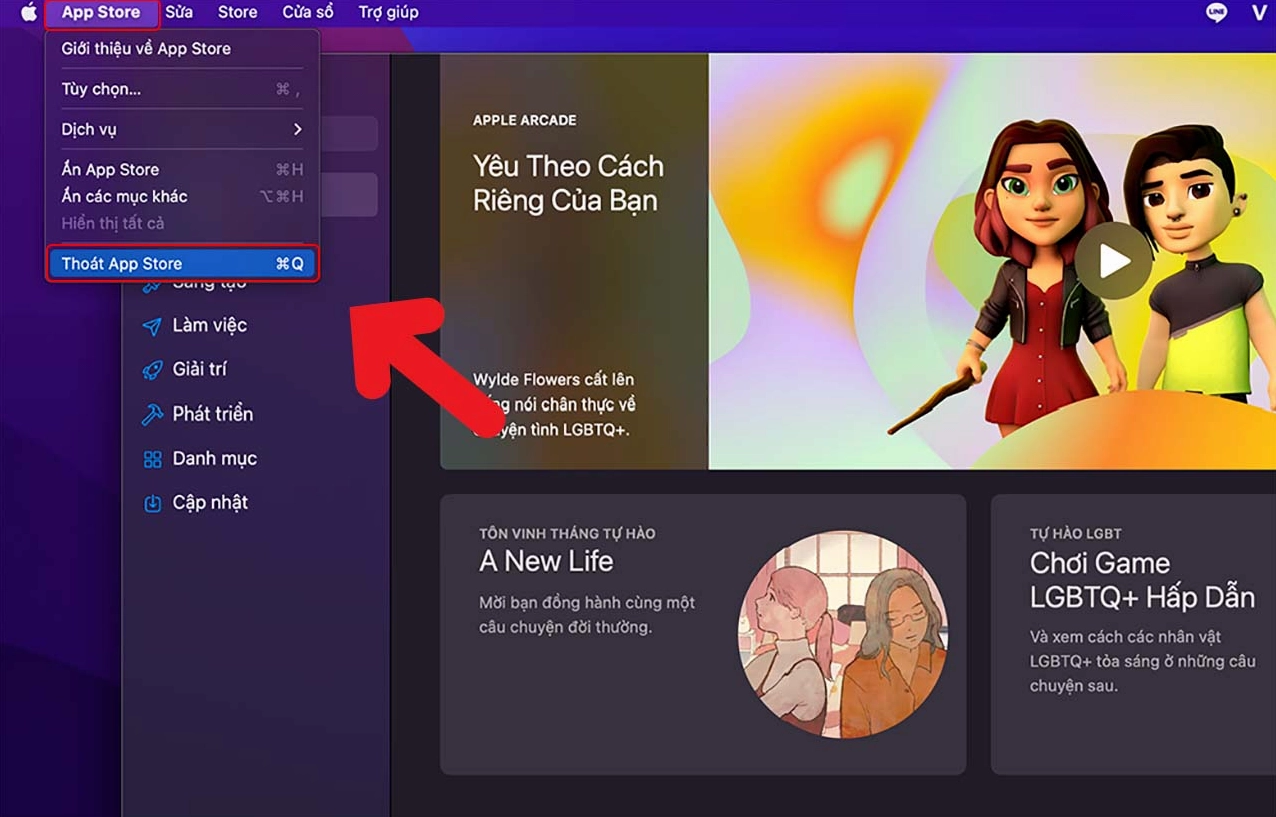Screen dimensions: 1276x817
Task: Click the A New Life circular artwork
Action: 842,634
